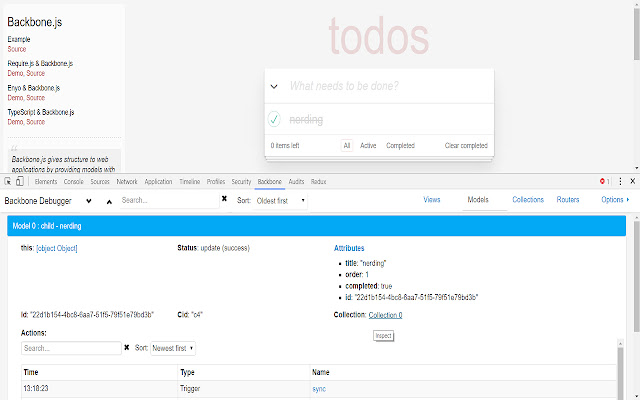Select the Completed todo filter
Screen dimensions: 640x400
click(400, 145)
